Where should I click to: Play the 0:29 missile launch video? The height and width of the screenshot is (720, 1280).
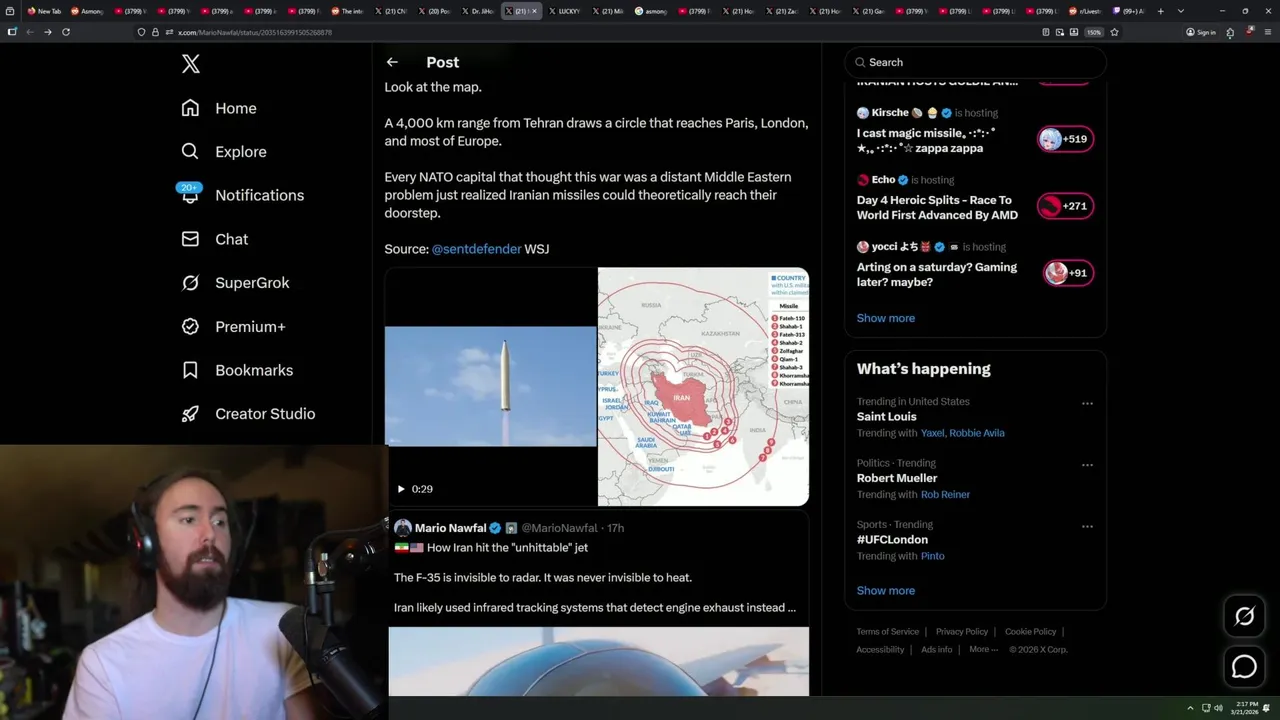[x=401, y=489]
